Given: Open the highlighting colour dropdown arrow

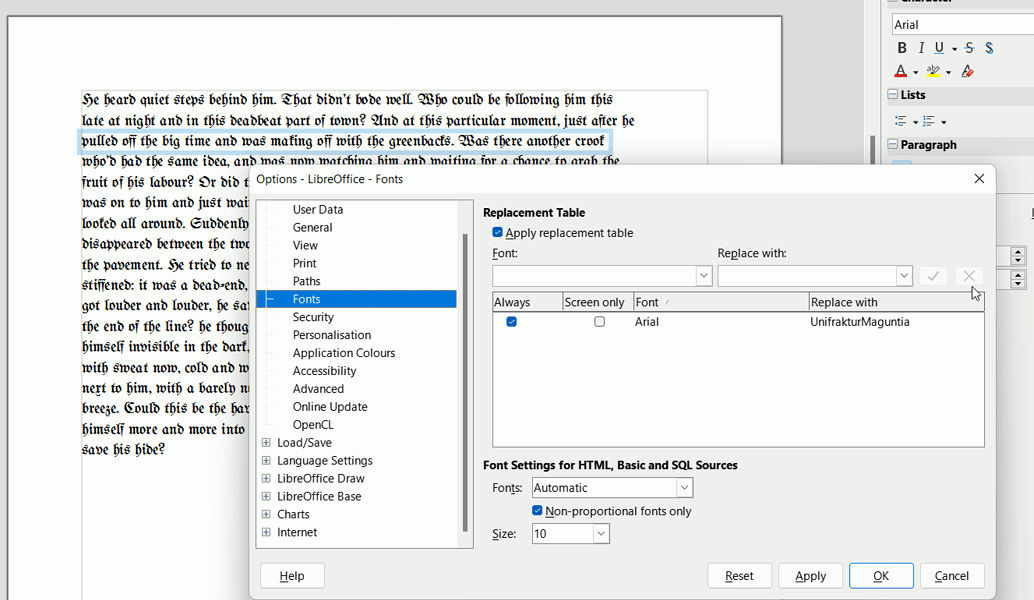Looking at the screenshot, I should (x=948, y=73).
